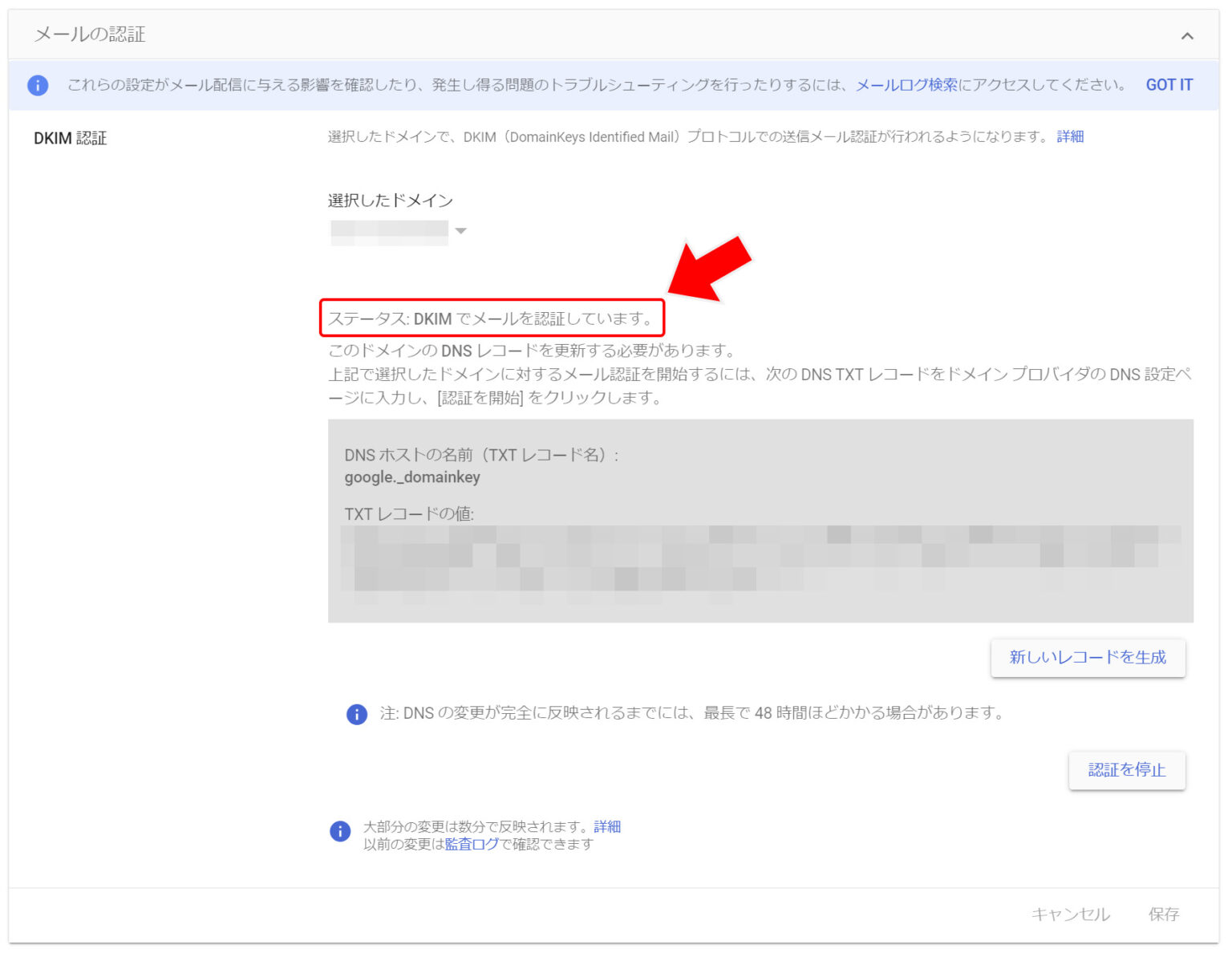Viewport: 1232px width, 953px height.
Task: Click the info icon near 大部分の変更 message
Action: point(340,833)
